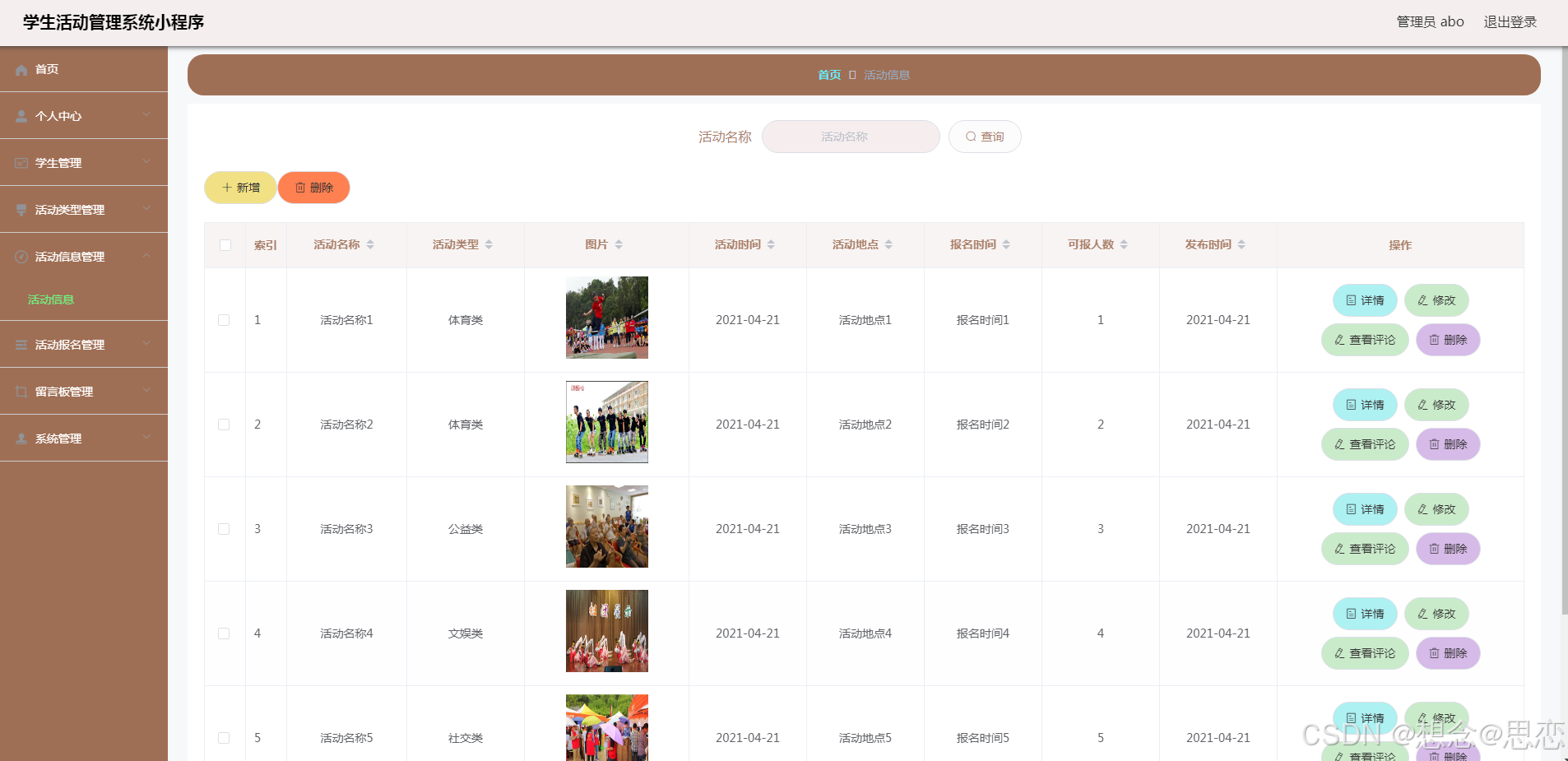The width and height of the screenshot is (1568, 761).
Task: Open the 留言板管理 menu text
Action: coord(64,392)
